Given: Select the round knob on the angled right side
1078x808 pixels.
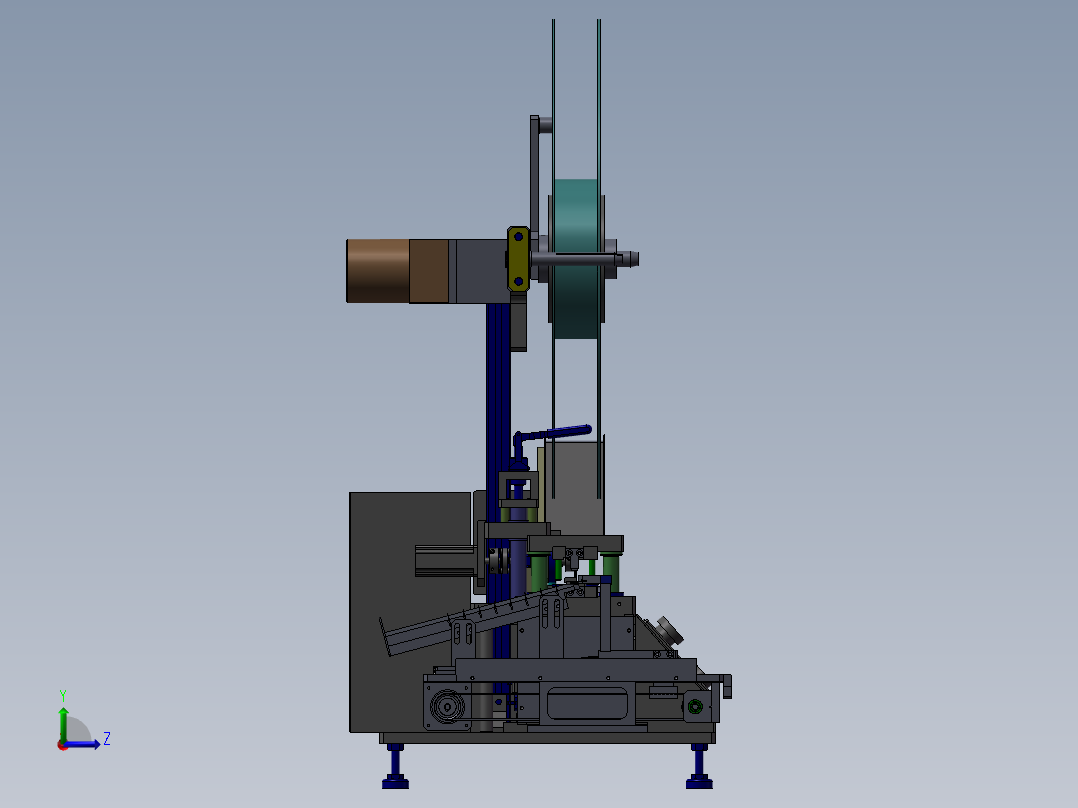Looking at the screenshot, I should 669,630.
